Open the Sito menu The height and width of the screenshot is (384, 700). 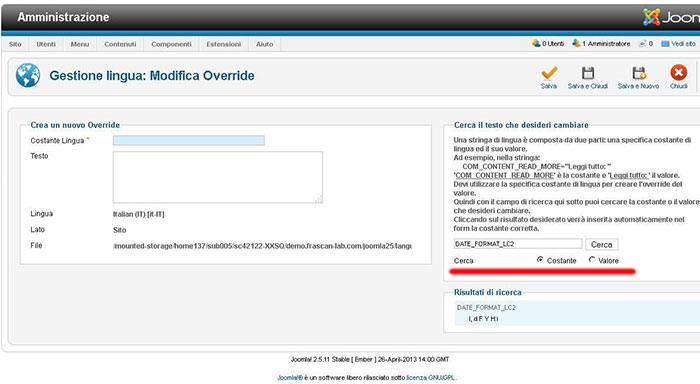(15, 44)
